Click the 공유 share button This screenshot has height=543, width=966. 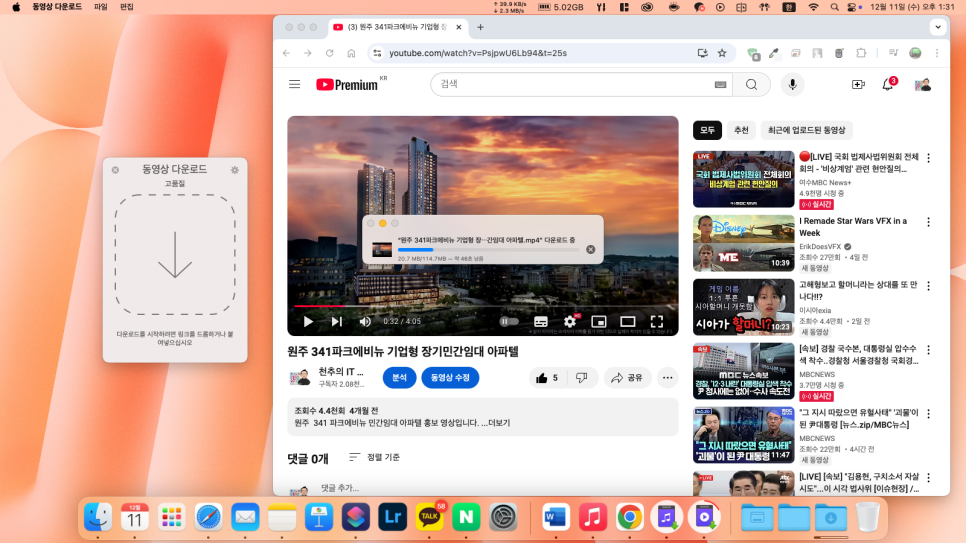click(627, 378)
